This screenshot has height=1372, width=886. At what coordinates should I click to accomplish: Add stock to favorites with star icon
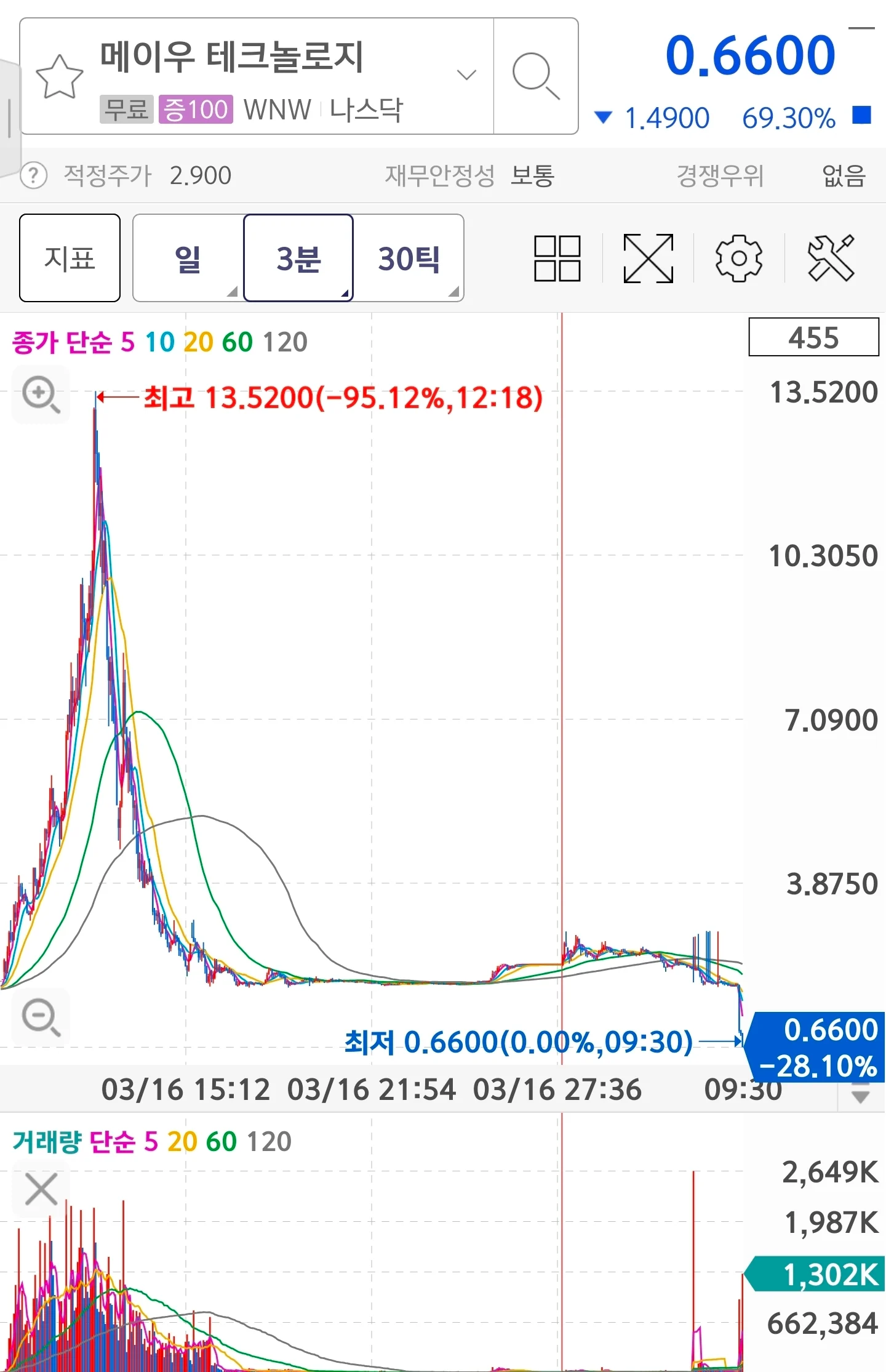pyautogui.click(x=60, y=77)
